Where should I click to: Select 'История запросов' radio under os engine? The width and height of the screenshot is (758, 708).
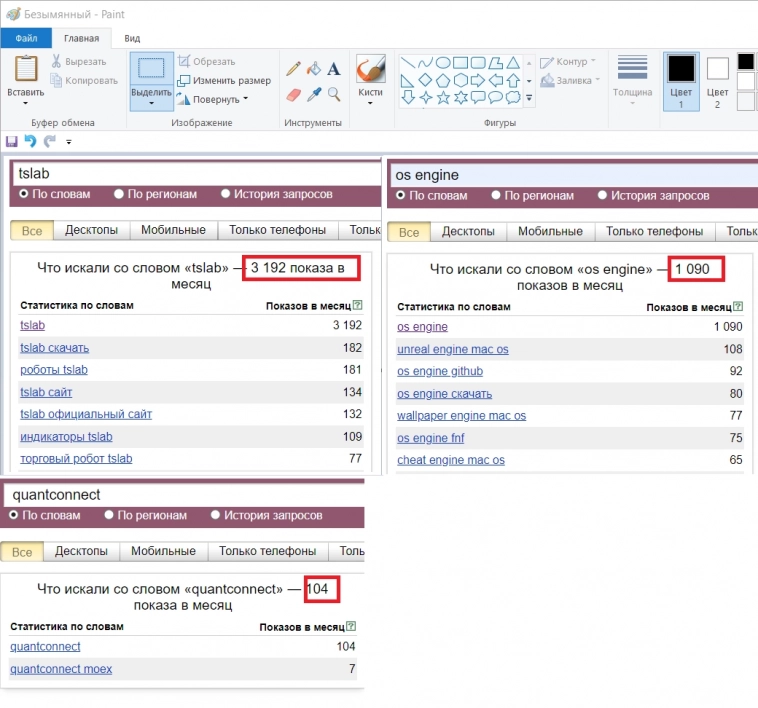click(x=602, y=196)
